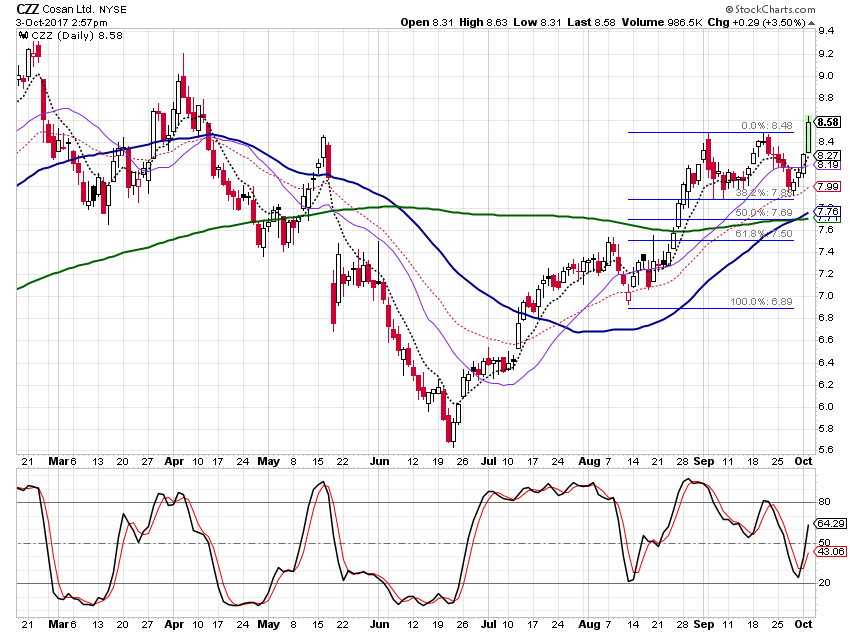Click the Last 8.58 value in header

pos(591,22)
